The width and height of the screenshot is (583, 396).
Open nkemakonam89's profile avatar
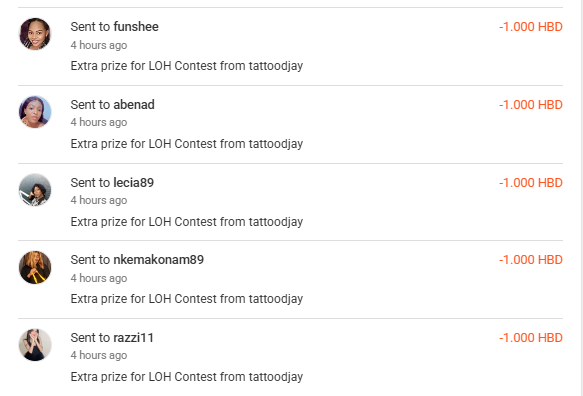tap(35, 267)
